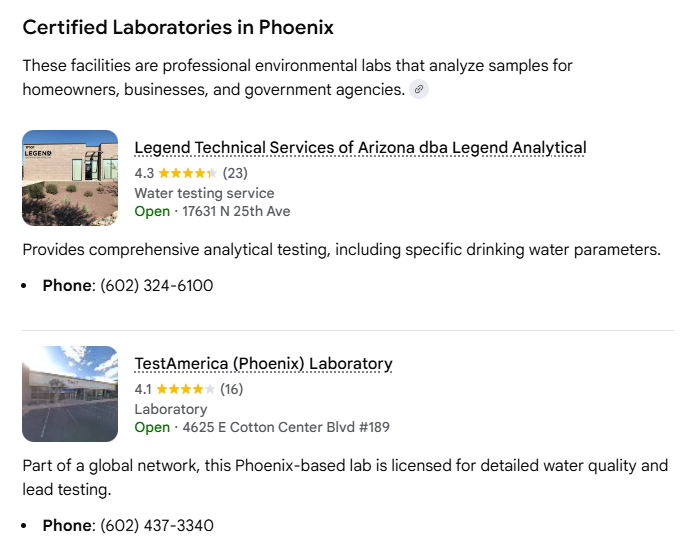Click the Water testing service category label

tap(204, 193)
